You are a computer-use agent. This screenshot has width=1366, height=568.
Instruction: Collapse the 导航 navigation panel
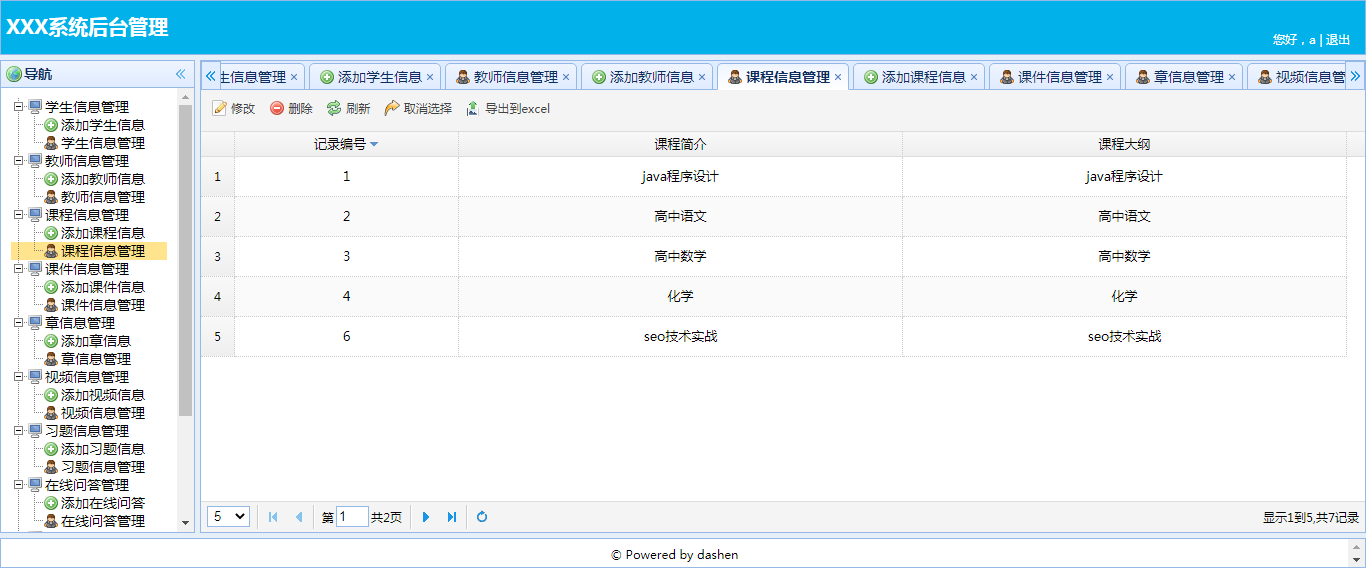click(x=181, y=74)
